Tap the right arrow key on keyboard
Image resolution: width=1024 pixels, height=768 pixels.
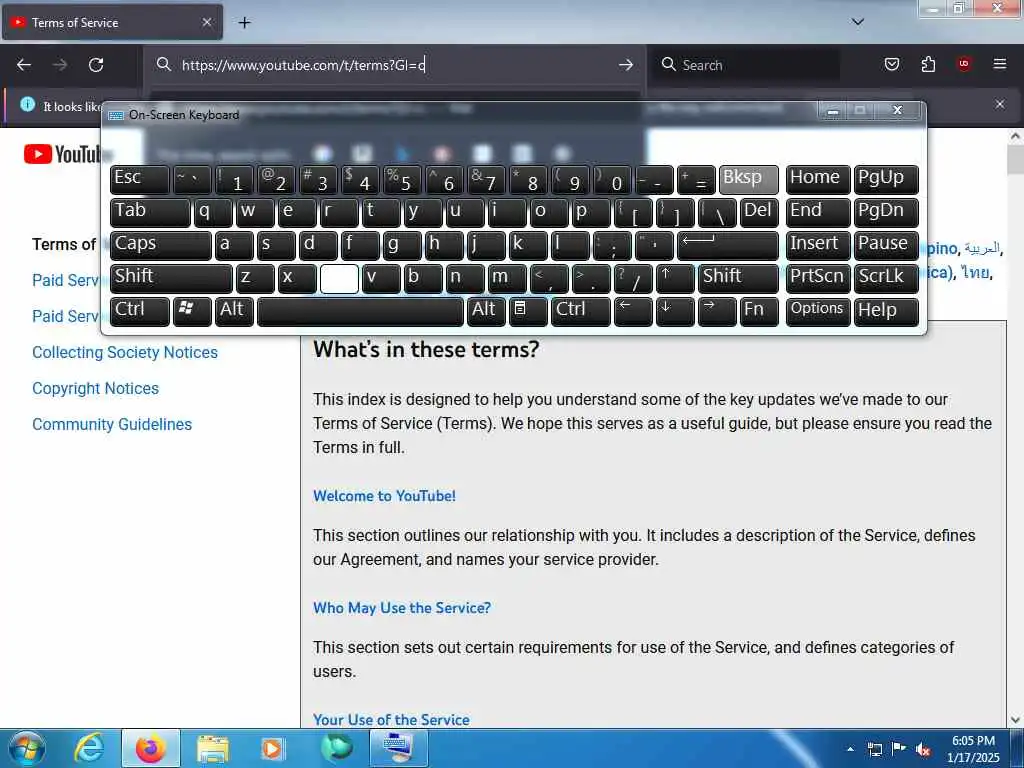(716, 311)
